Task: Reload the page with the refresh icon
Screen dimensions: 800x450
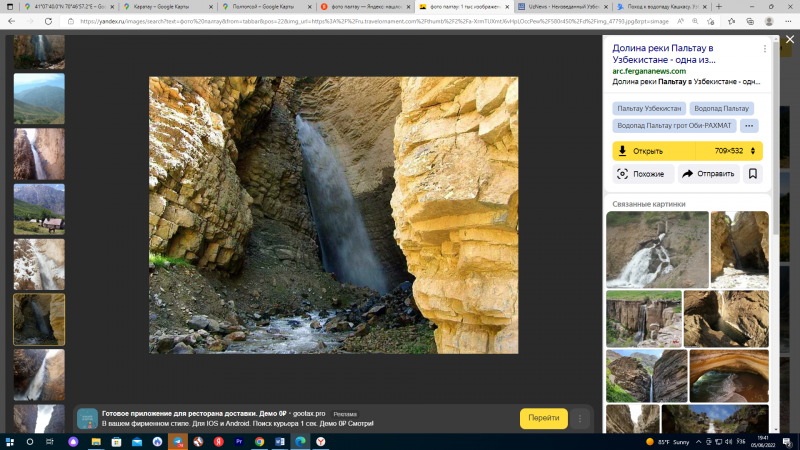Action: (48, 21)
